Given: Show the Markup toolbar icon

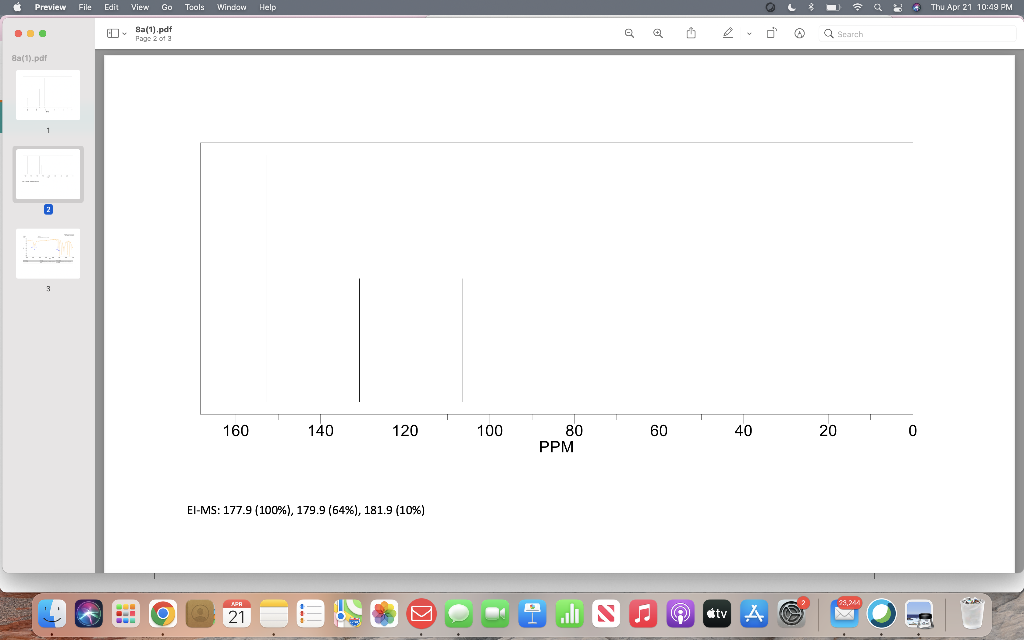Looking at the screenshot, I should pyautogui.click(x=799, y=33).
